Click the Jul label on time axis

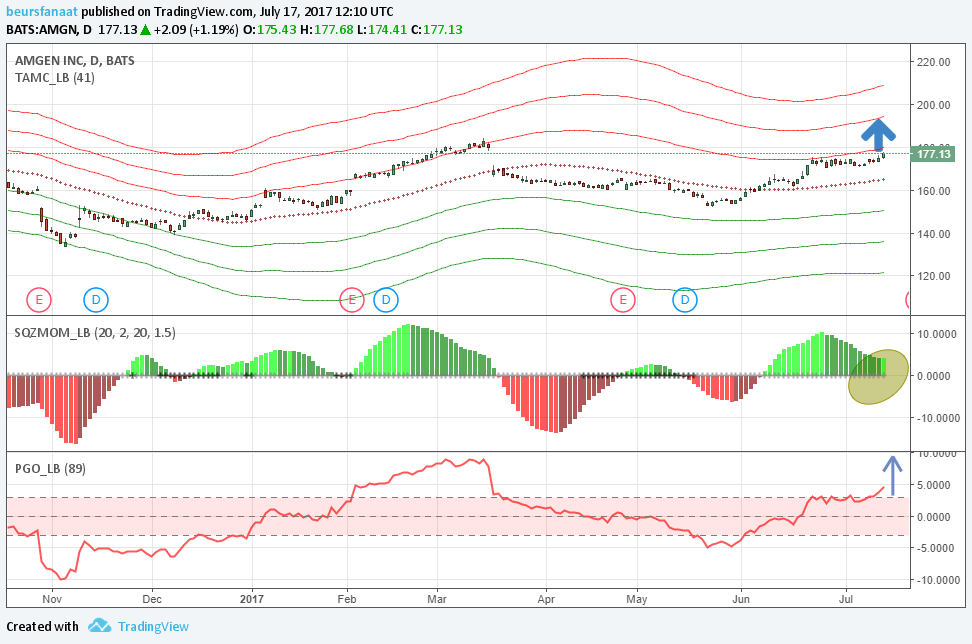[x=846, y=599]
